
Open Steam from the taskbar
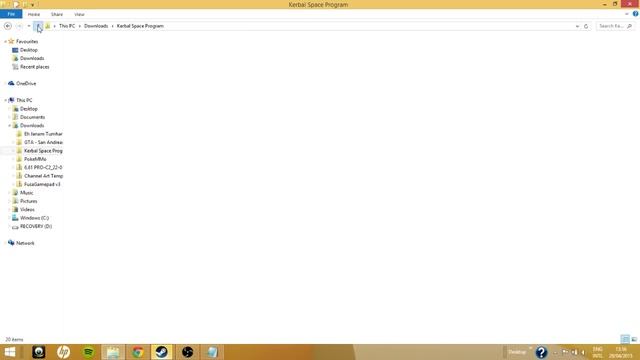click(x=162, y=352)
